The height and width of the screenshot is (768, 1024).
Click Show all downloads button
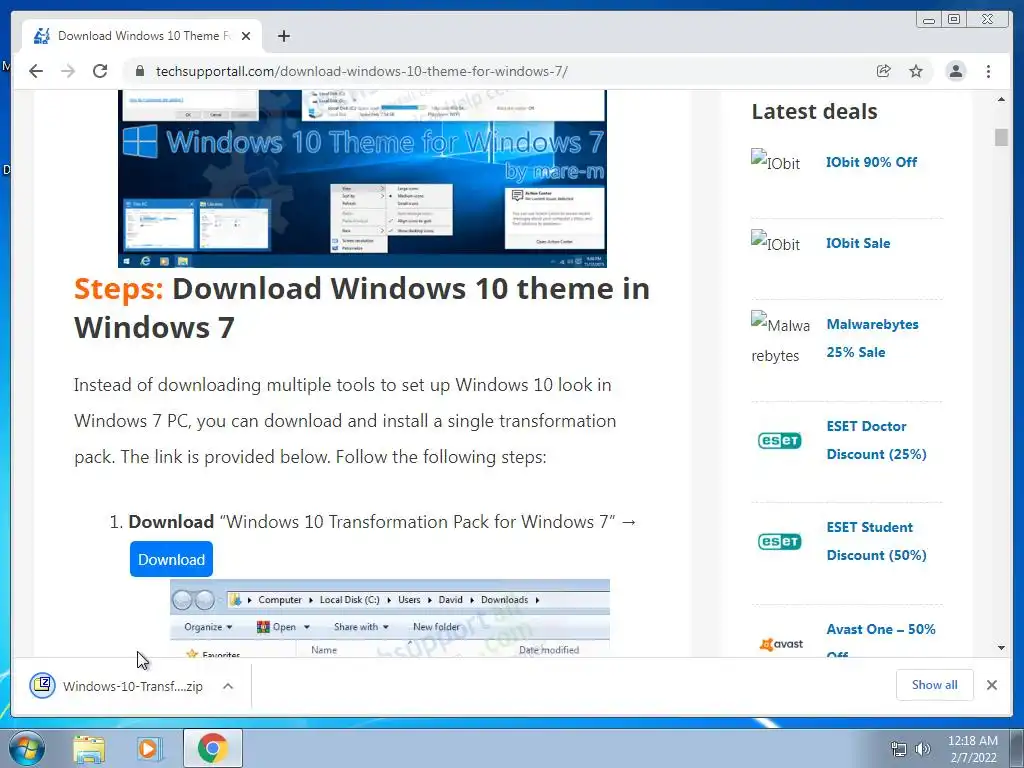[x=935, y=684]
